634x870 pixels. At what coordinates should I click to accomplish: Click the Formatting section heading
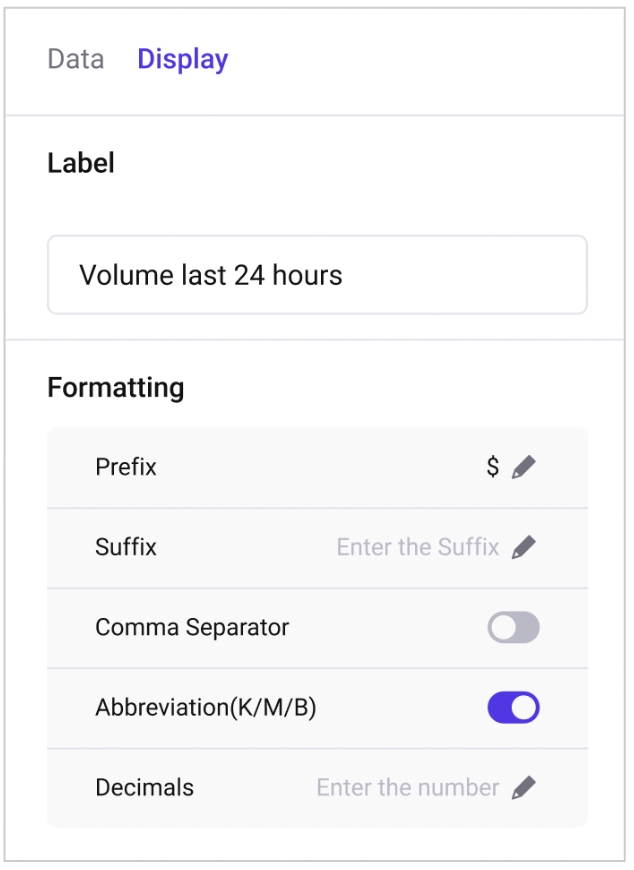[116, 387]
